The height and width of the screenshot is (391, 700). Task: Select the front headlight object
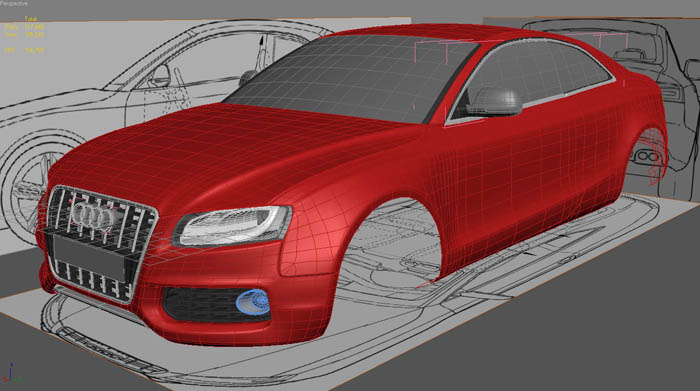(x=233, y=225)
